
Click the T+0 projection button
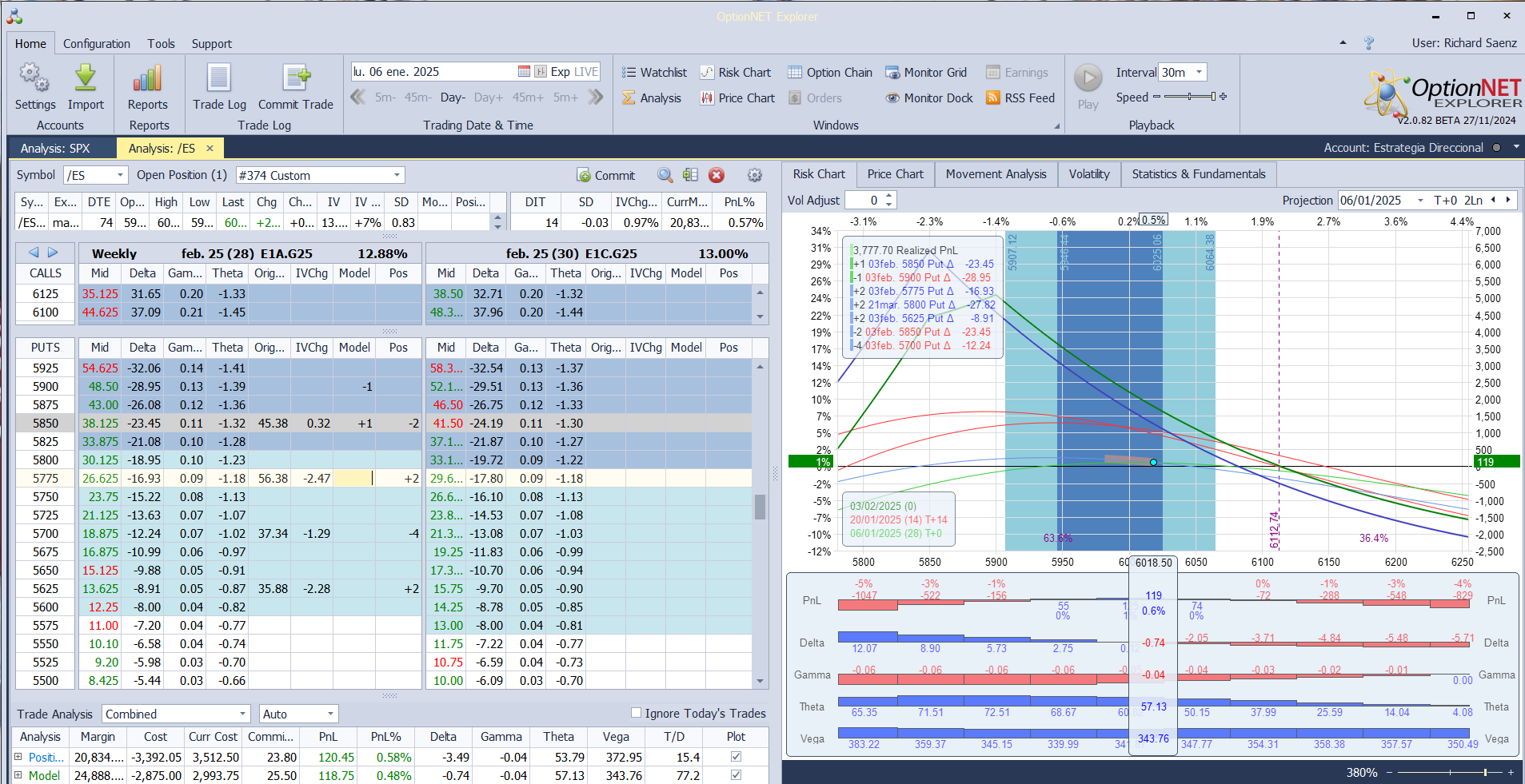(x=1445, y=201)
